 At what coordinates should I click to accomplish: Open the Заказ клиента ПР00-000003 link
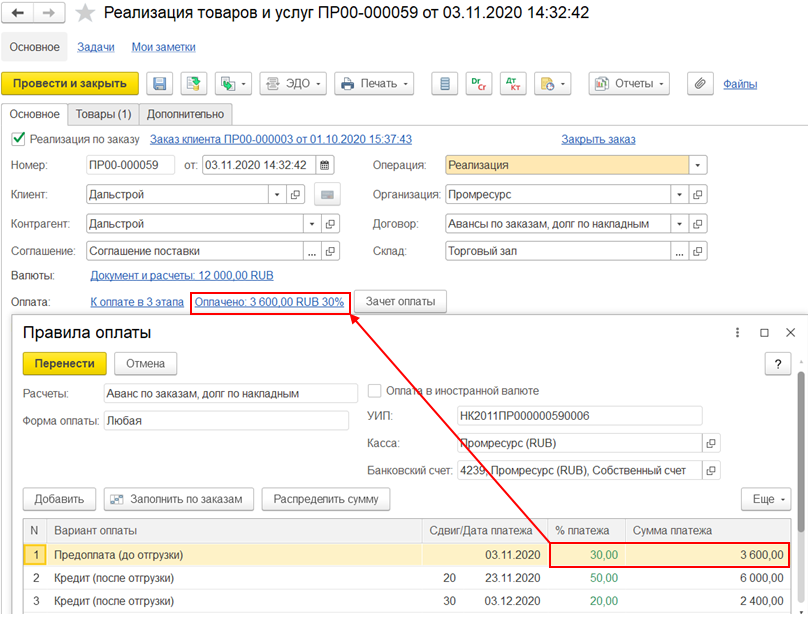[x=281, y=139]
